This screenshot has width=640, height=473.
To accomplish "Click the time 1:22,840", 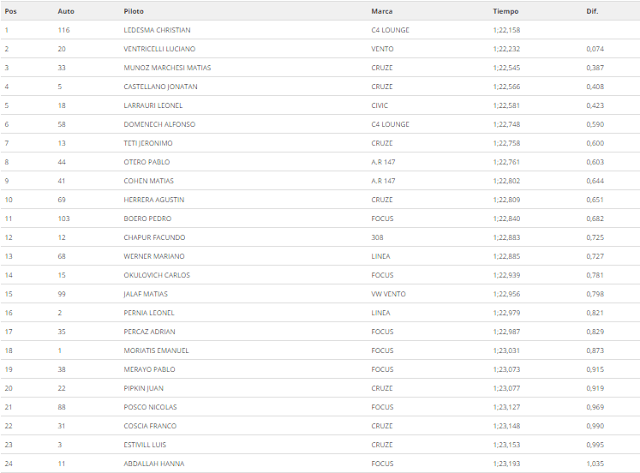I will click(507, 219).
